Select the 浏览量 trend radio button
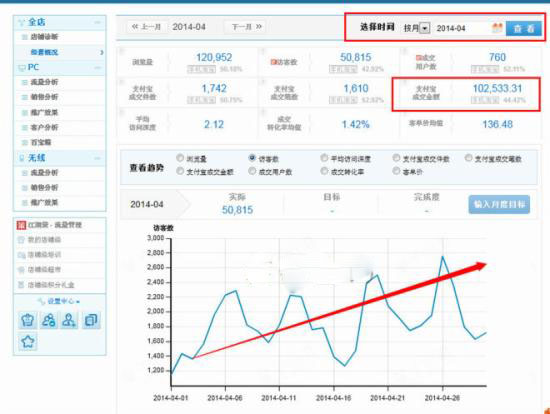 pos(180,158)
